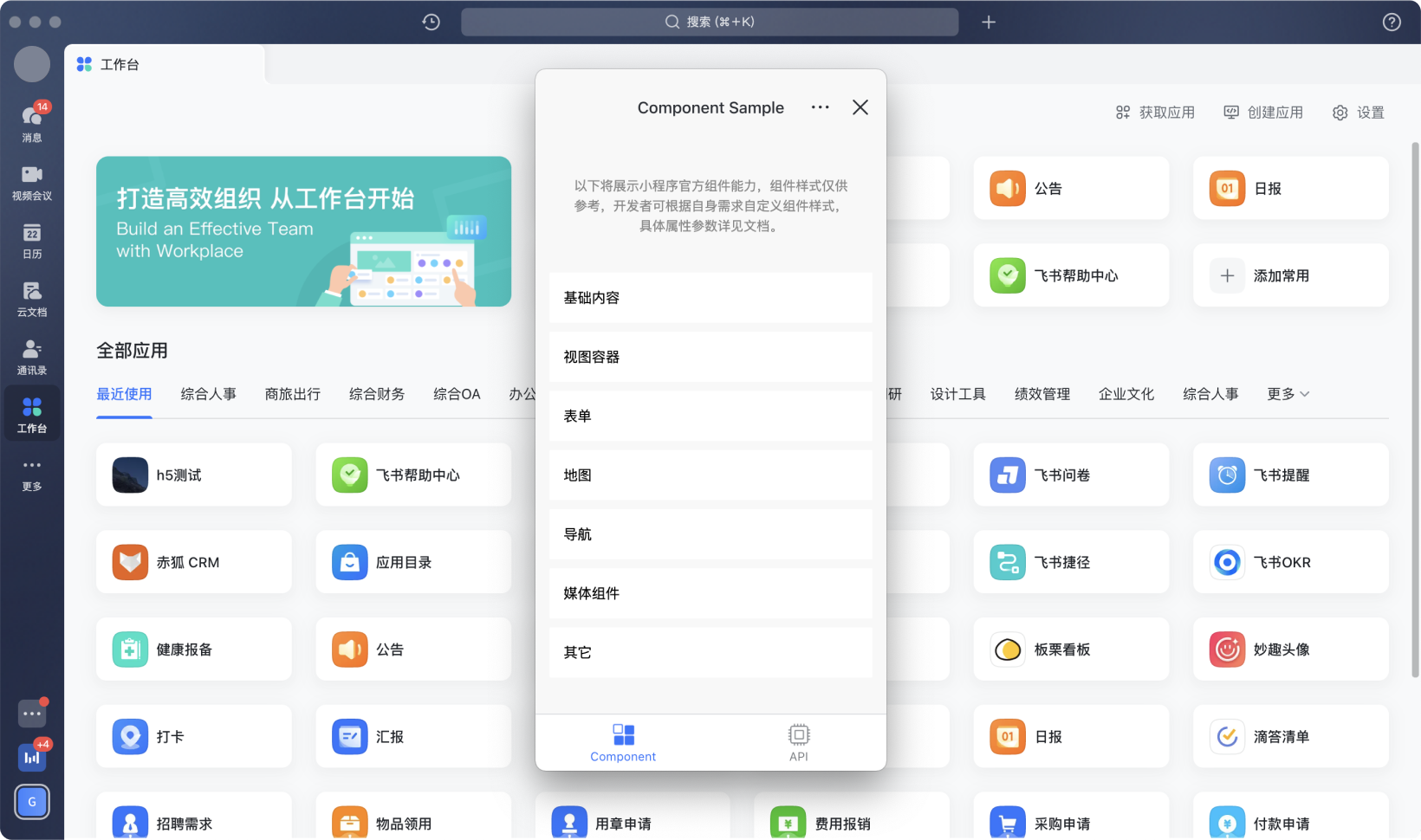Open 汇报 app
Screen dimensions: 1421x840
[x=413, y=736]
